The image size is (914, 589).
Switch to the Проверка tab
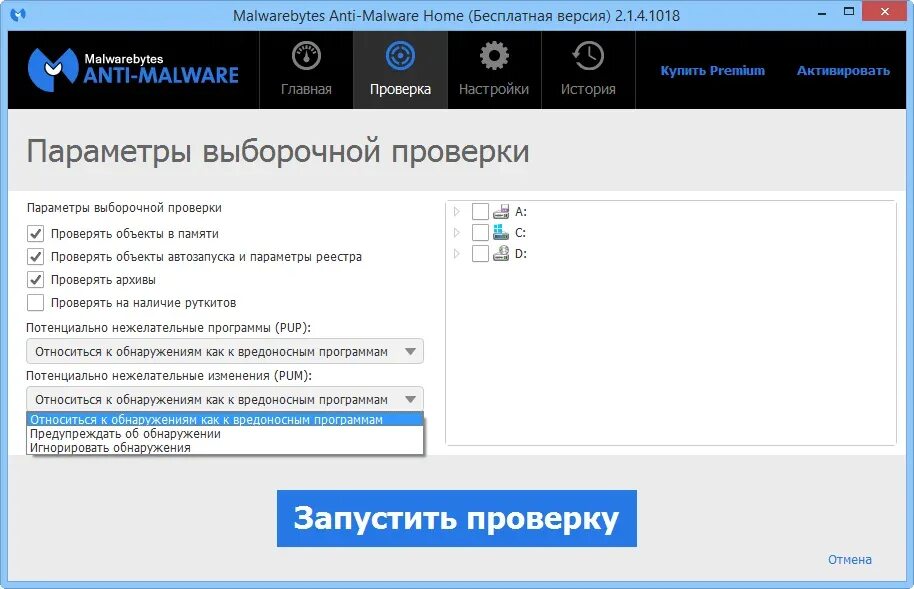pos(400,70)
